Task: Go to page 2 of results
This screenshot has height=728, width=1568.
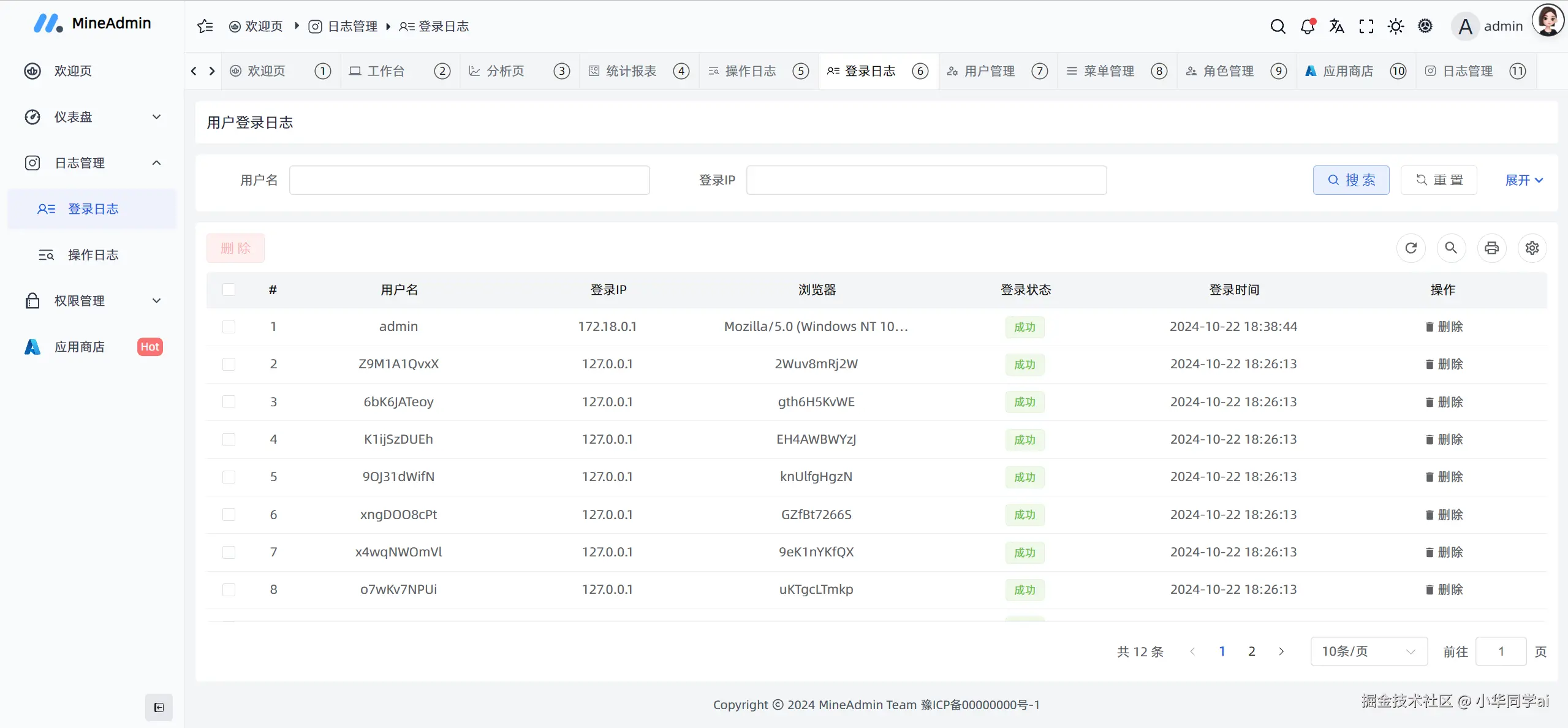Action: pos(1251,651)
